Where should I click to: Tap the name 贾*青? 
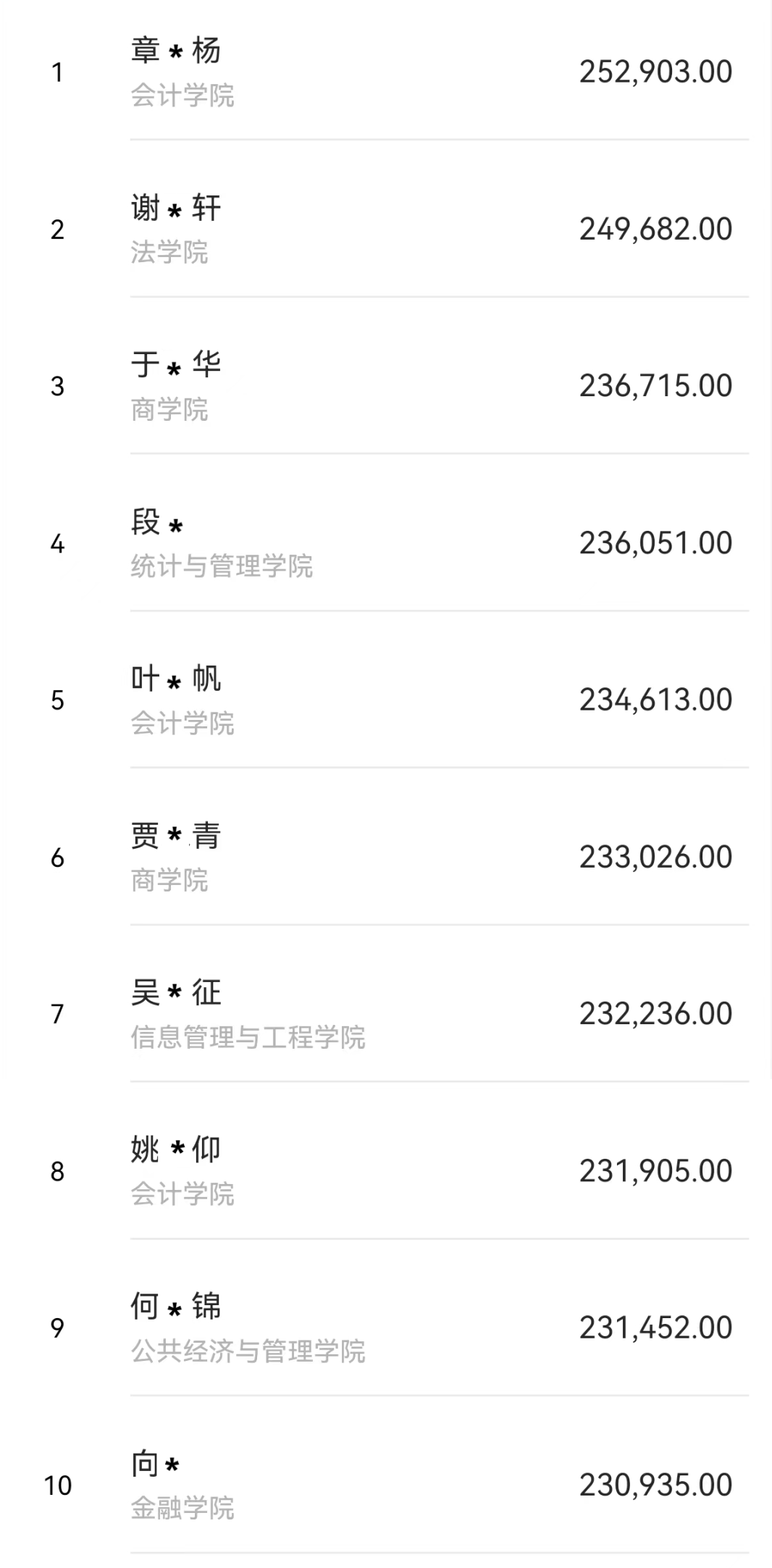[176, 836]
